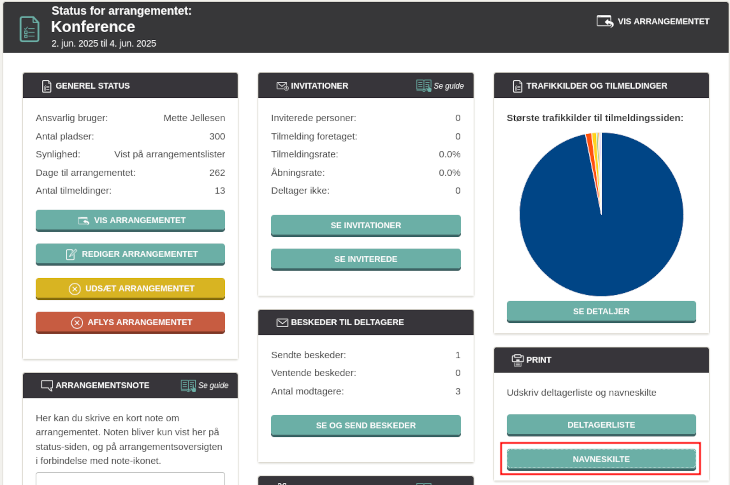Click the pencil edit icon on REDIGER ARRANGEMENTET
The width and height of the screenshot is (730, 485).
click(71, 254)
